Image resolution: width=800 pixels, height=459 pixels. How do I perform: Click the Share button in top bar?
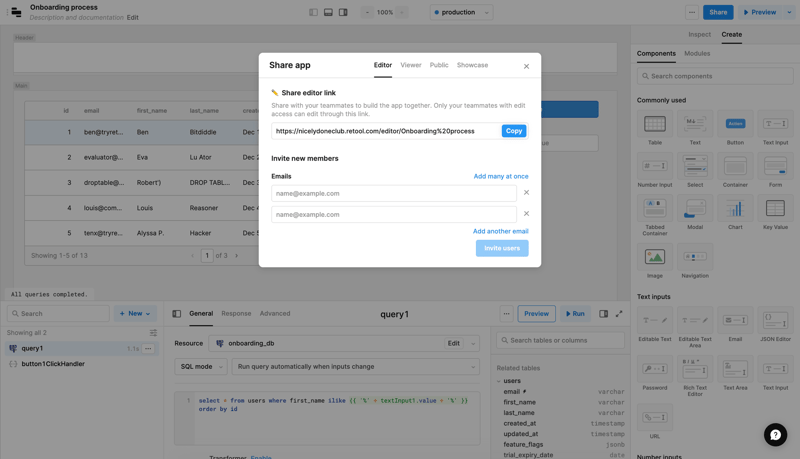coord(718,12)
